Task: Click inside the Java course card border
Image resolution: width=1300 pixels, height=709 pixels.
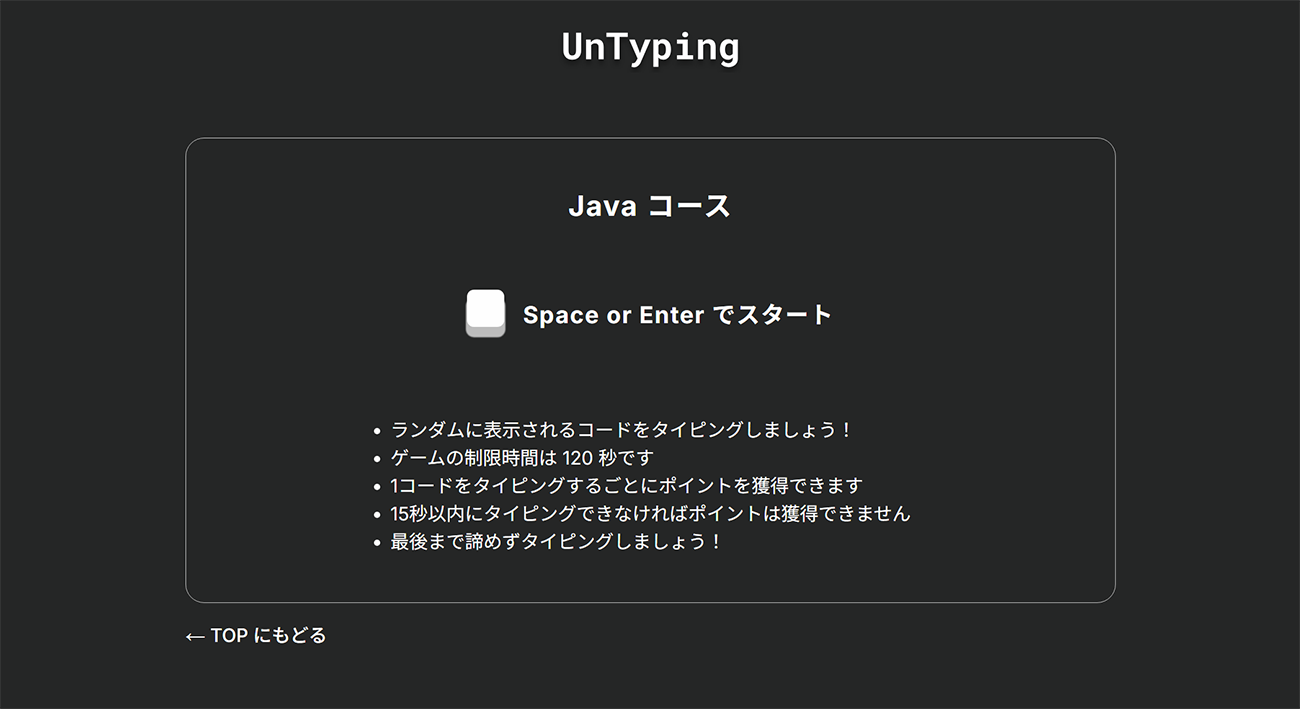Action: tap(650, 370)
